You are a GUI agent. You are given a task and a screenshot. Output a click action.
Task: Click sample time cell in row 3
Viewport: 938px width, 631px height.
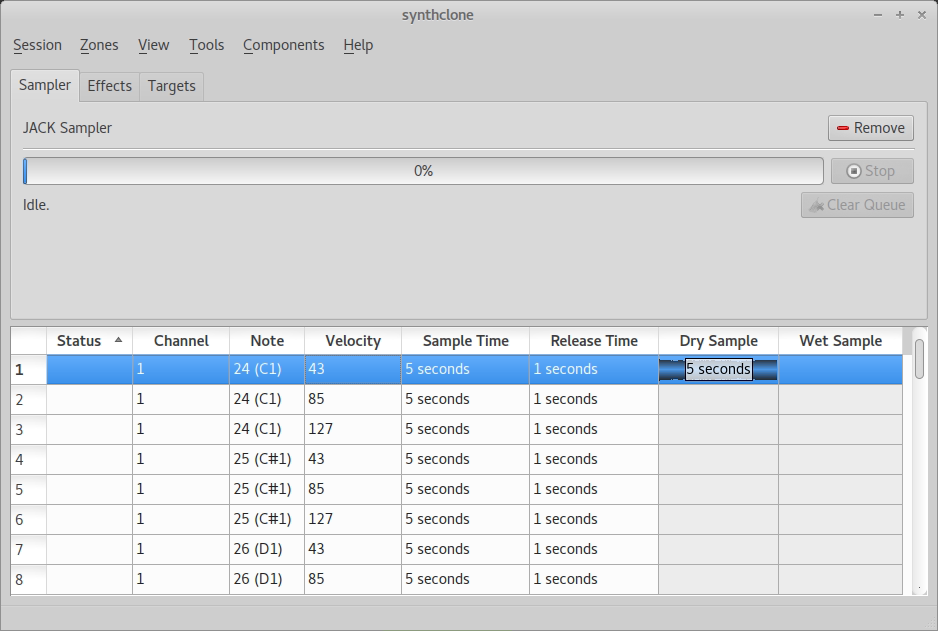click(x=465, y=429)
